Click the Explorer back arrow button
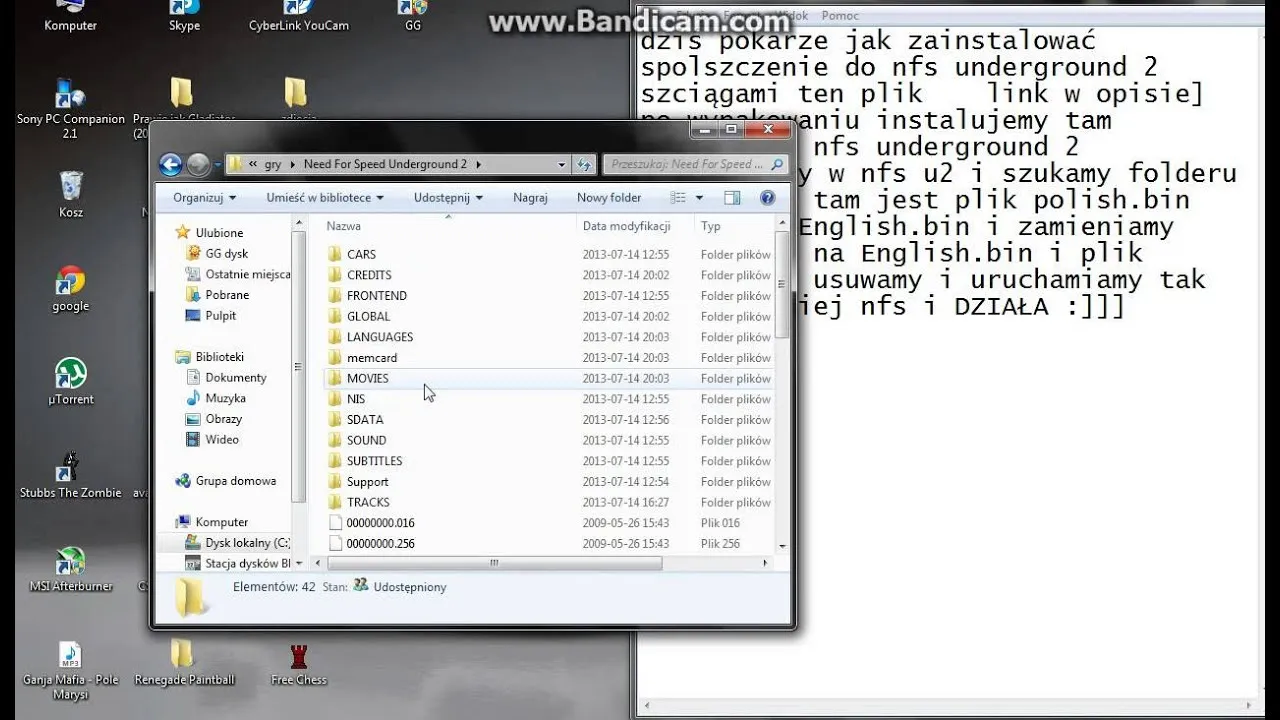Screen dimensions: 1280x720 (x=170, y=164)
